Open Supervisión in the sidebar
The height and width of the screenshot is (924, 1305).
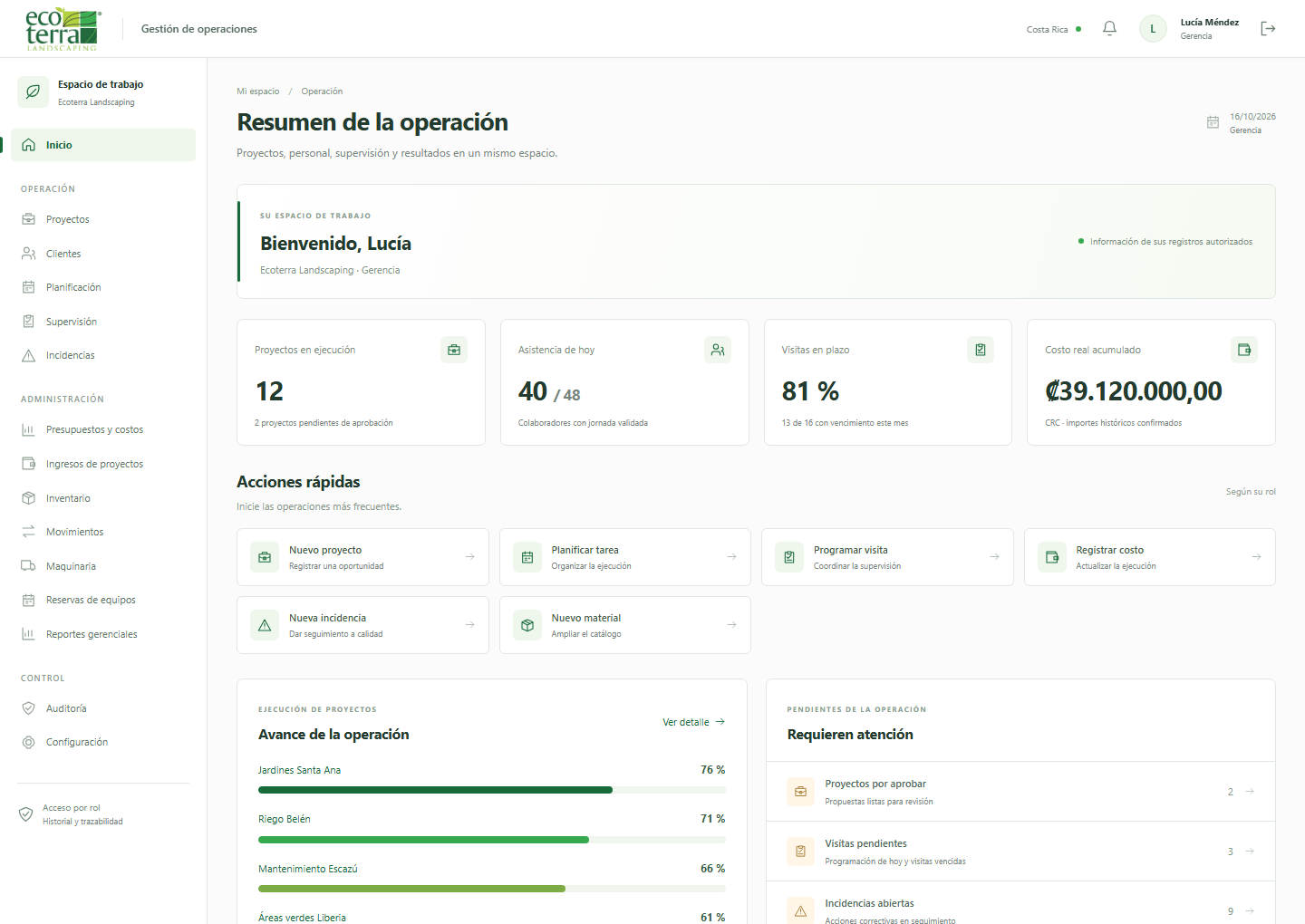tap(103, 322)
